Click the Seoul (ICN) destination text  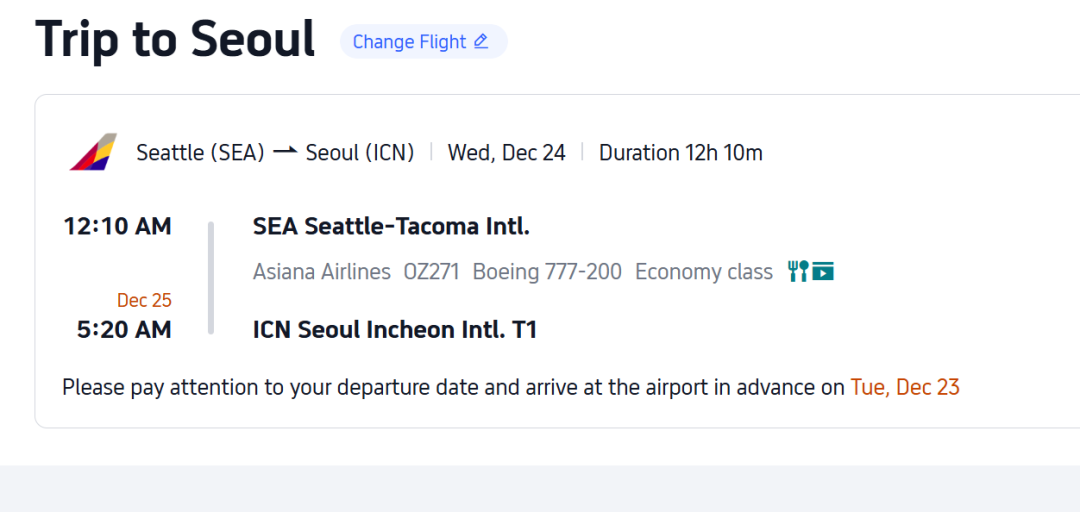coord(360,153)
